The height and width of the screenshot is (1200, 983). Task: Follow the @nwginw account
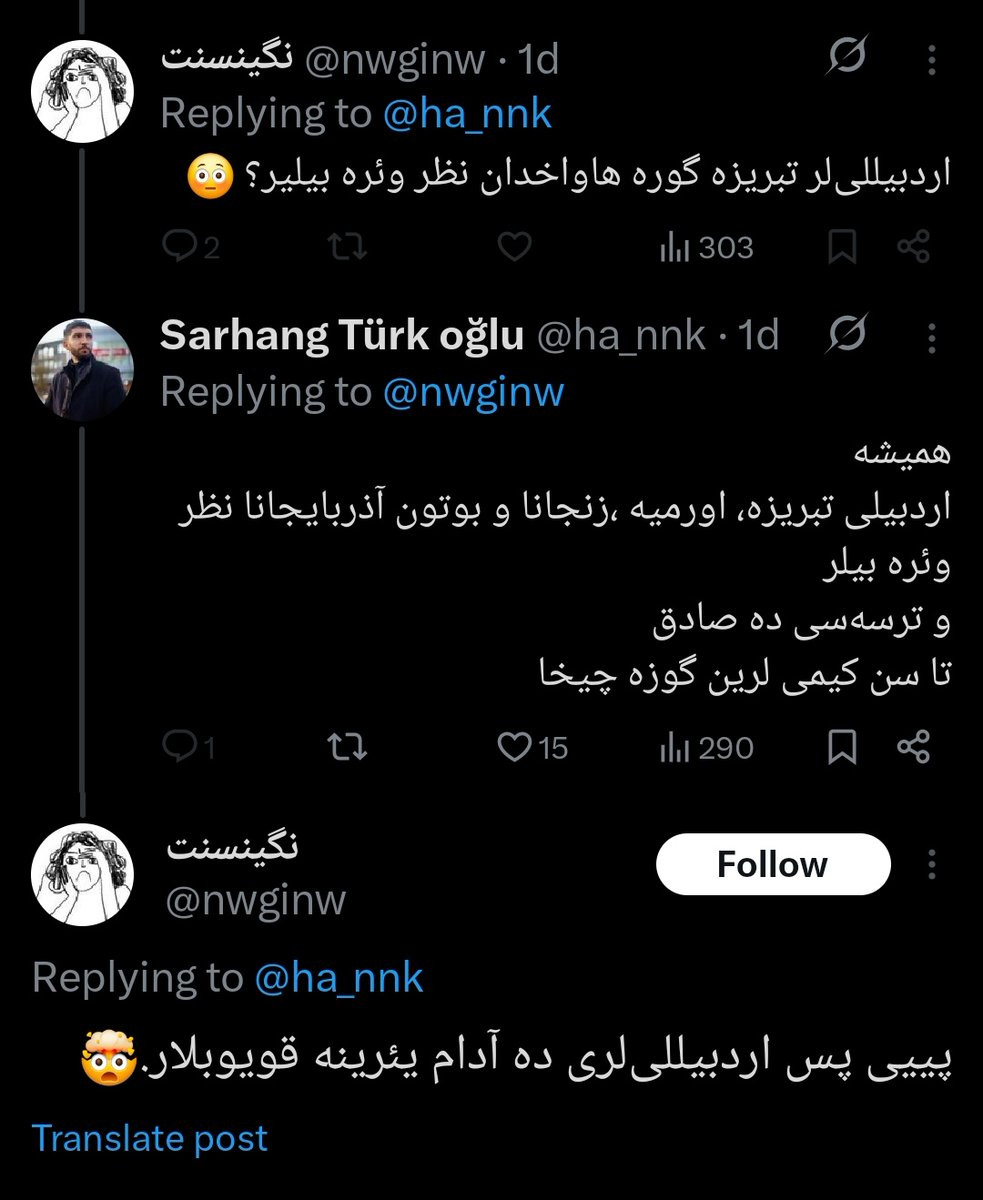(773, 864)
